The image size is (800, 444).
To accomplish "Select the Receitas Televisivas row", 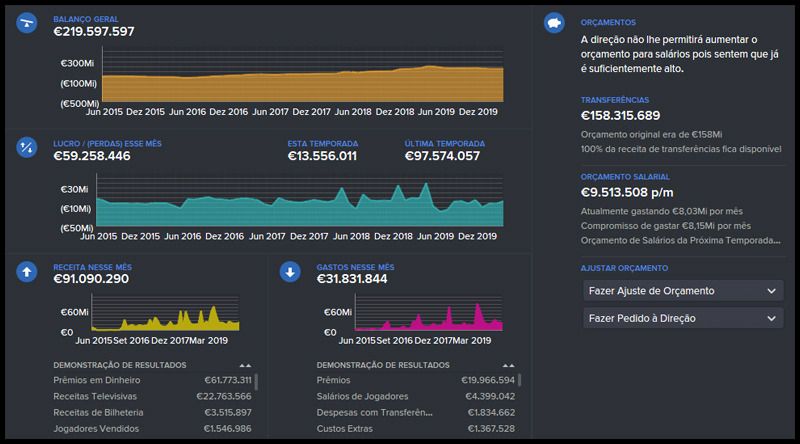I will click(96, 397).
